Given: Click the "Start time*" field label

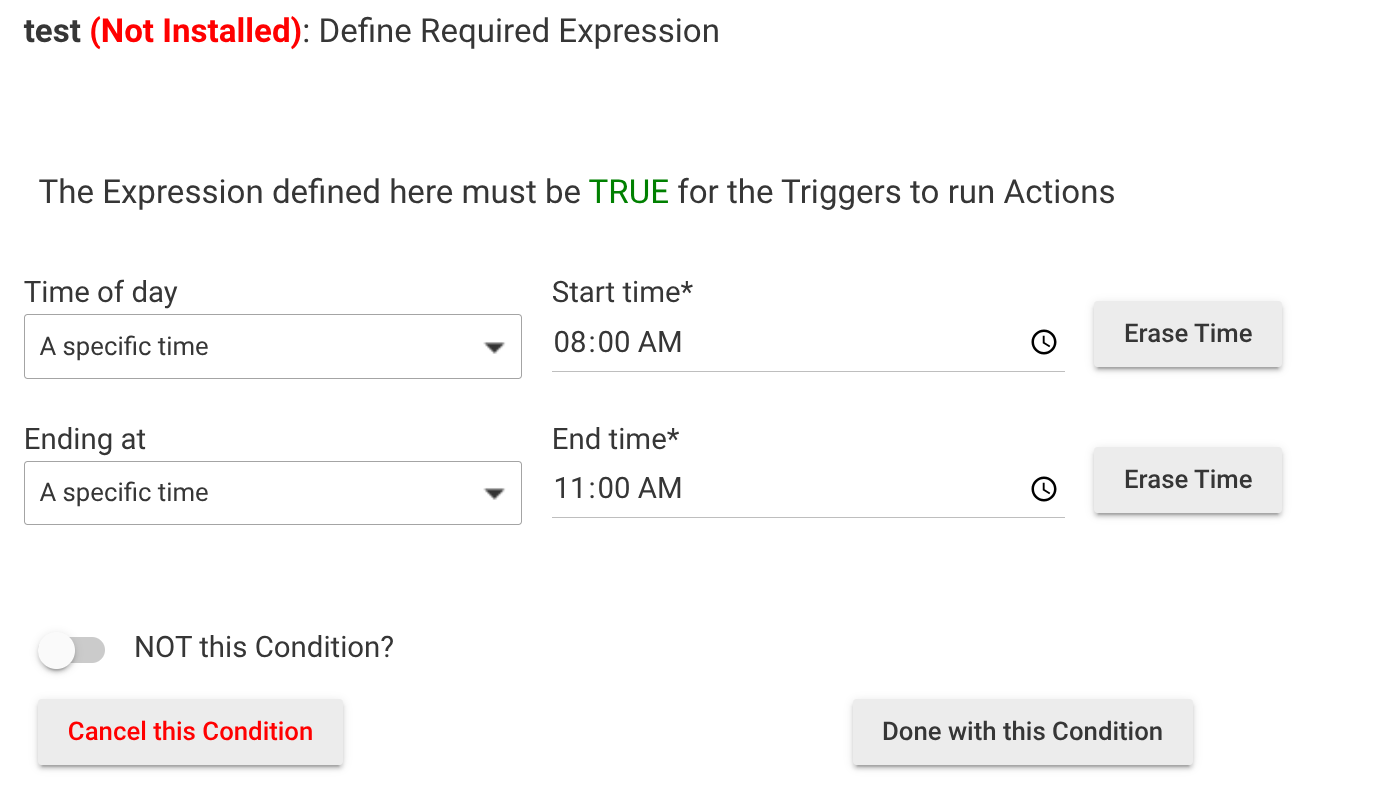Looking at the screenshot, I should [x=622, y=292].
